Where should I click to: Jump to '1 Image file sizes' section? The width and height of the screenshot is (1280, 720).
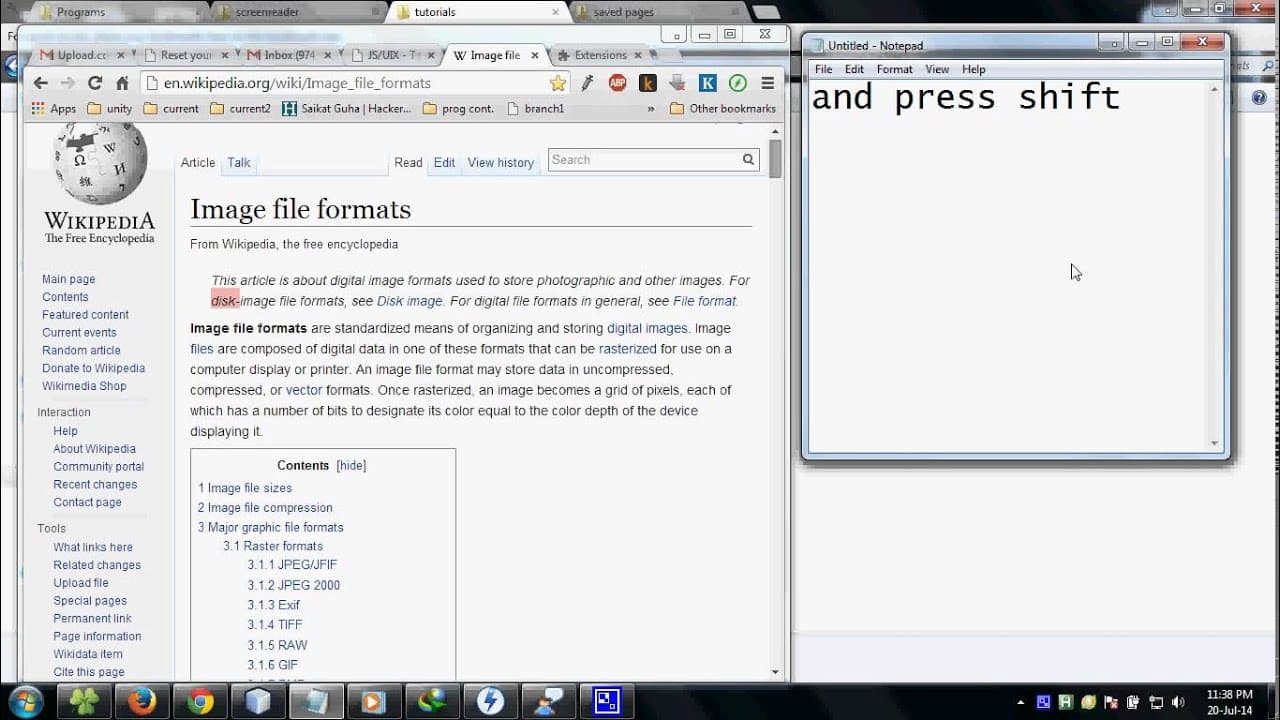coord(245,488)
